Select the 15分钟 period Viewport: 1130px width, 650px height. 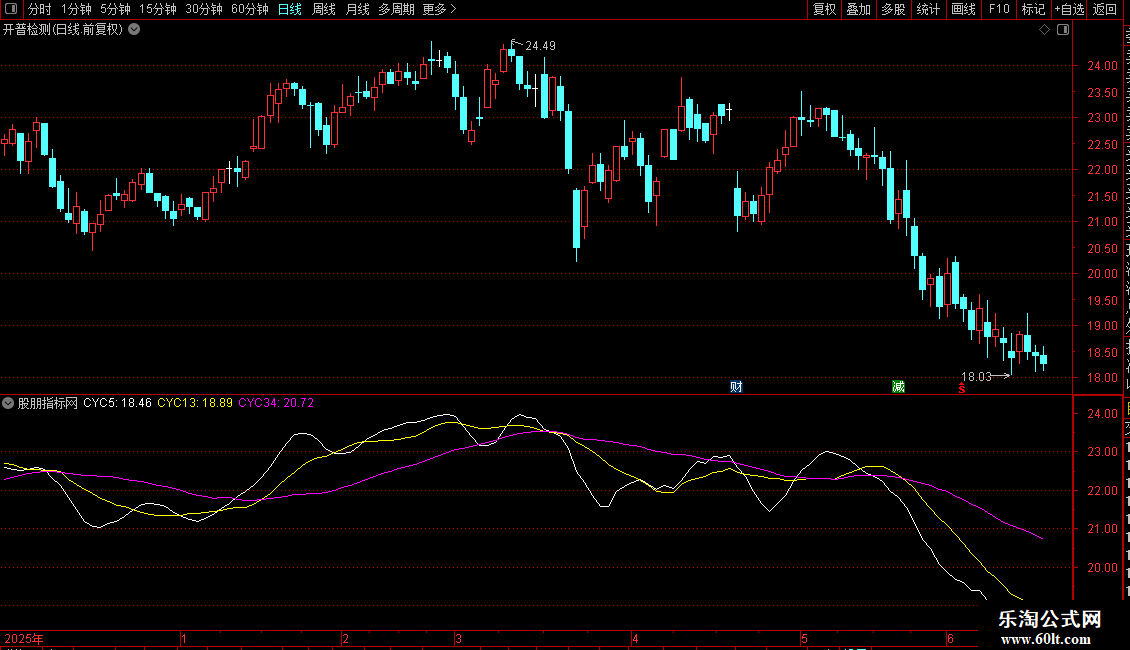[158, 9]
